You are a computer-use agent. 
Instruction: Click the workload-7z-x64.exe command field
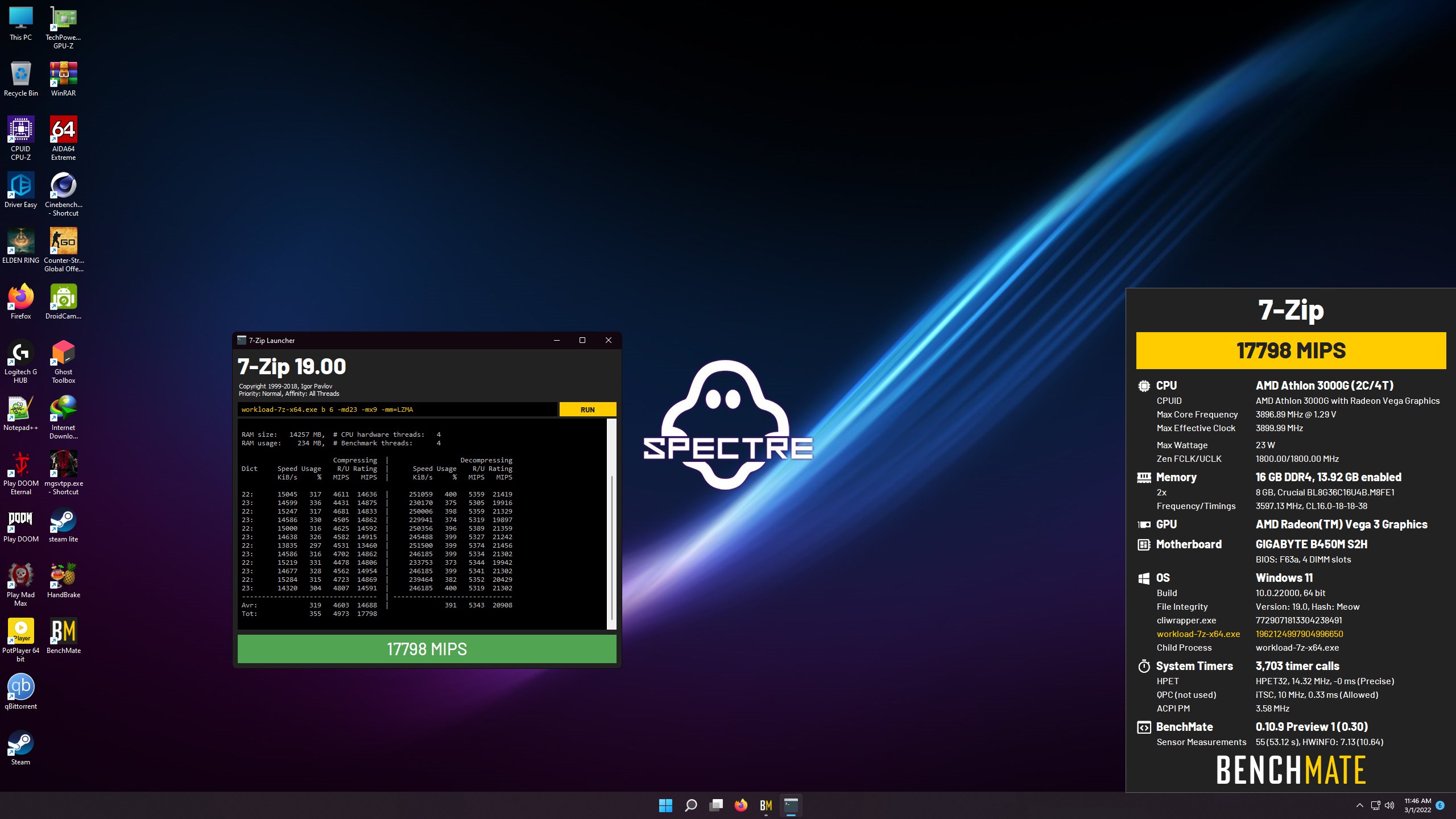(397, 409)
